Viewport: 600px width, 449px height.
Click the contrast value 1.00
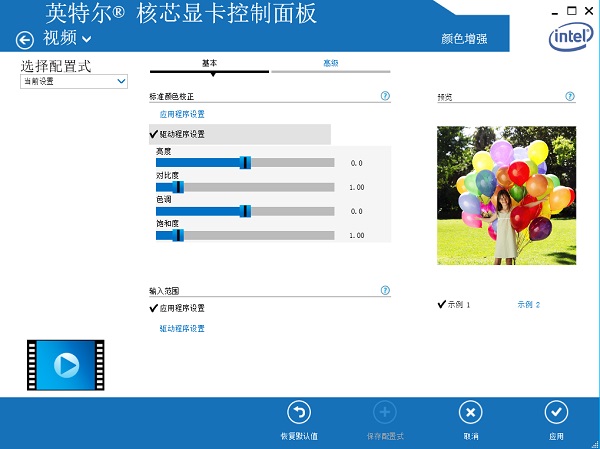point(357,187)
